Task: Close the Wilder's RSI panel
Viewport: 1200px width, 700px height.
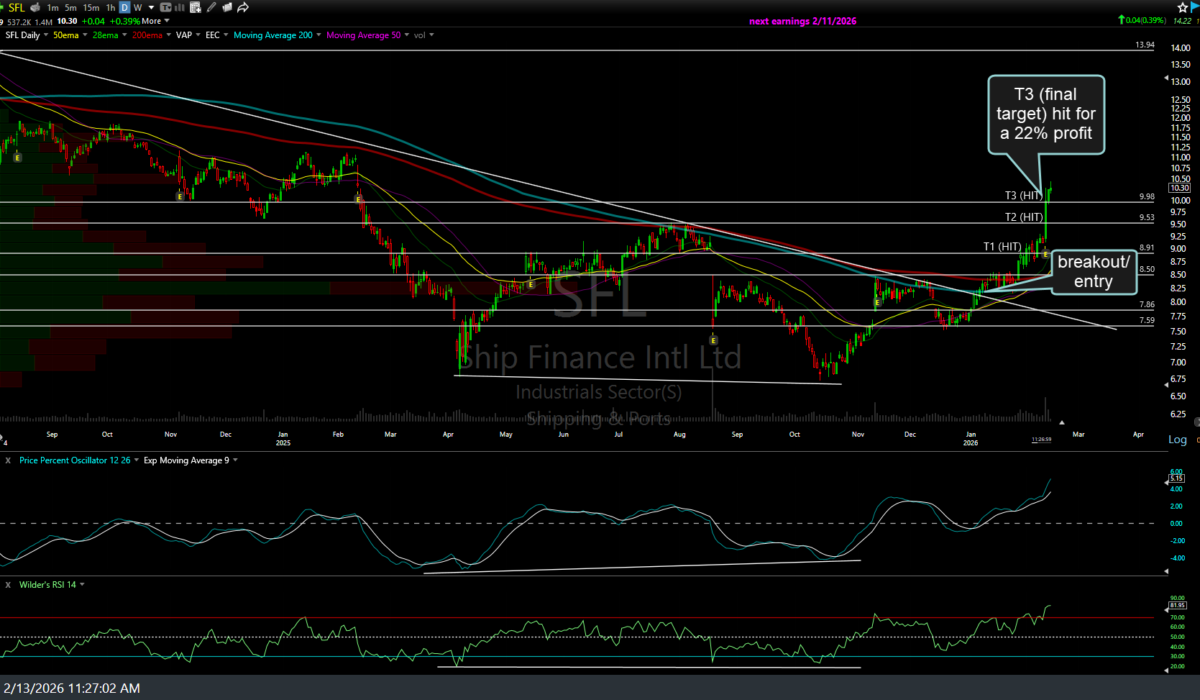Action: [x=7, y=584]
